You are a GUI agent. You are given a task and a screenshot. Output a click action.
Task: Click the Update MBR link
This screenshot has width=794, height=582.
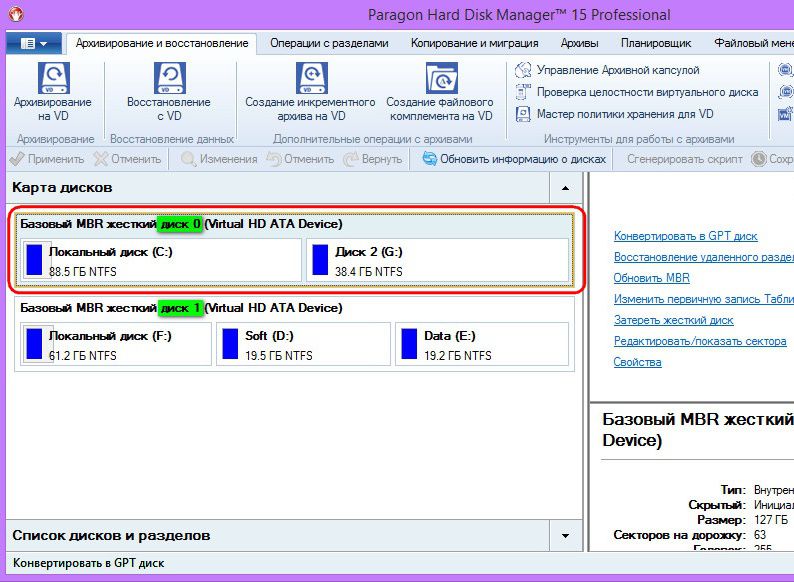651,278
